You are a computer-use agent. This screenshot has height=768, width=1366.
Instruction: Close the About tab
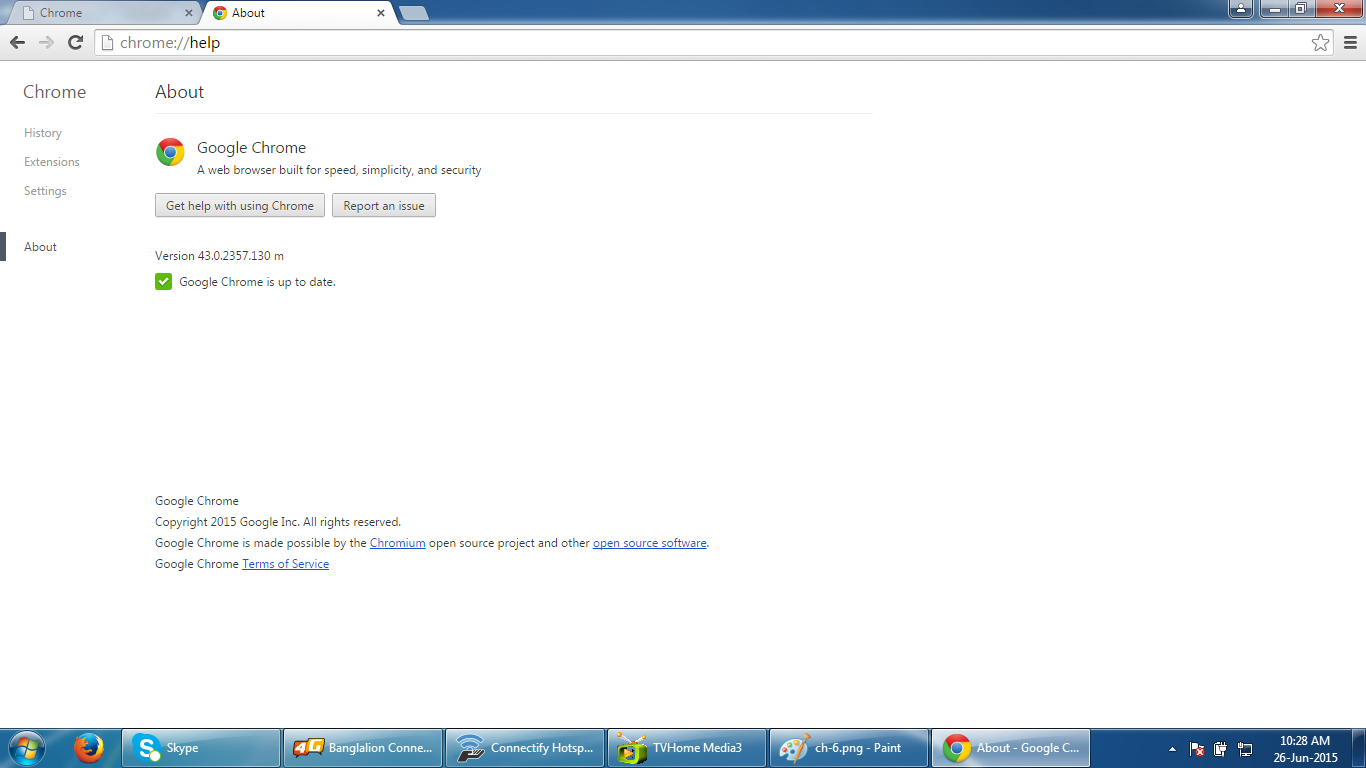(381, 13)
